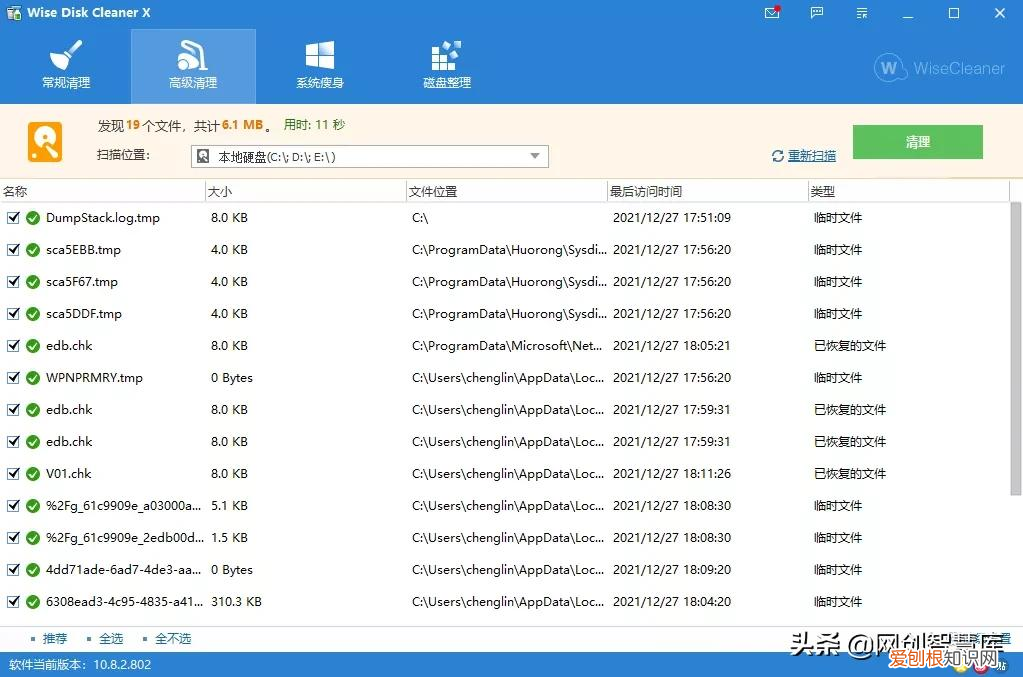Open the feedback chat icon in titlebar

pyautogui.click(x=816, y=13)
